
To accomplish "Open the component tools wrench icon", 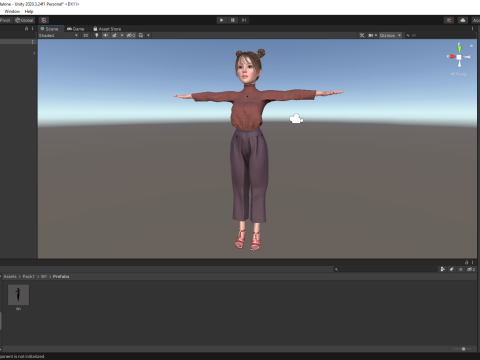I will [362, 35].
